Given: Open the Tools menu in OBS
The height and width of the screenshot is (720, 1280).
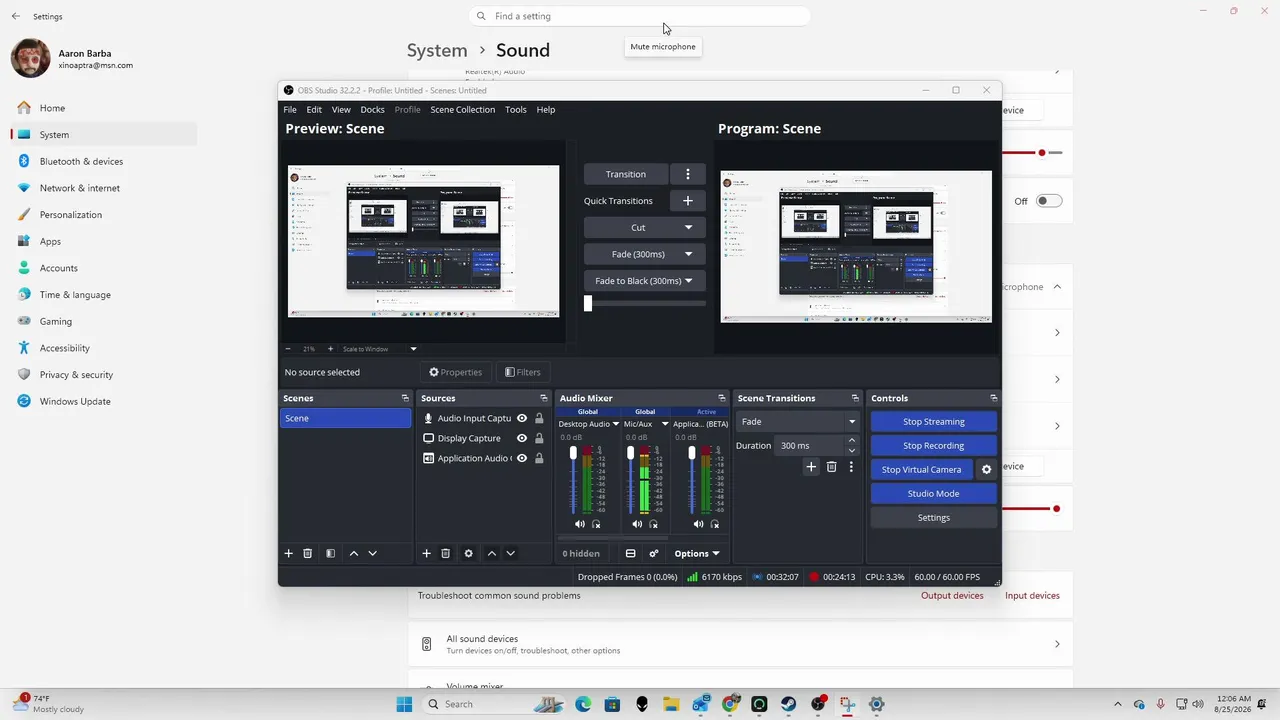Looking at the screenshot, I should click(x=516, y=110).
